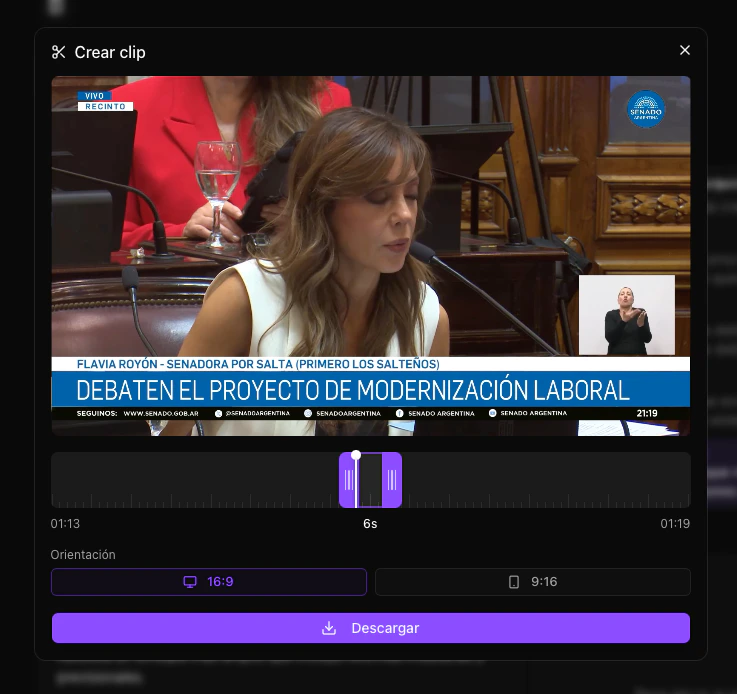Click the video preview frame
737x694 pixels.
pos(371,256)
